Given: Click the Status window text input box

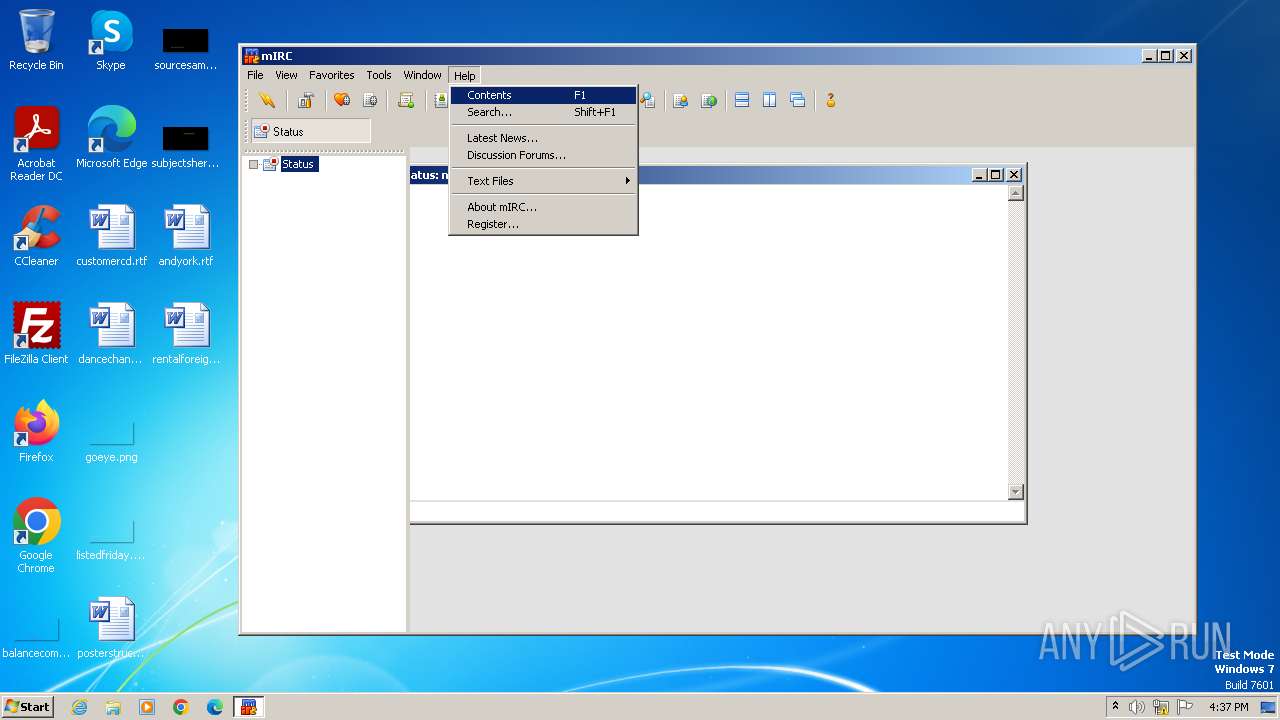Looking at the screenshot, I should pyautogui.click(x=717, y=511).
